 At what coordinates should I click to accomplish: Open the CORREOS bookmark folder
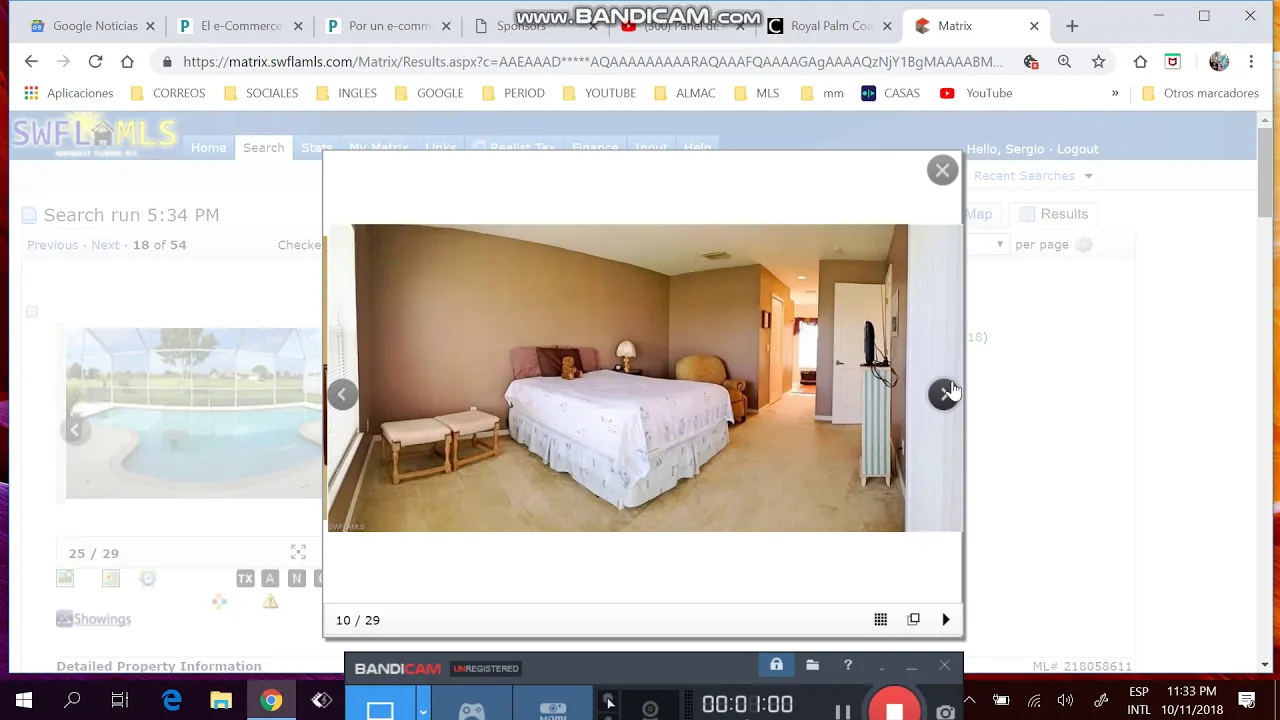[167, 93]
